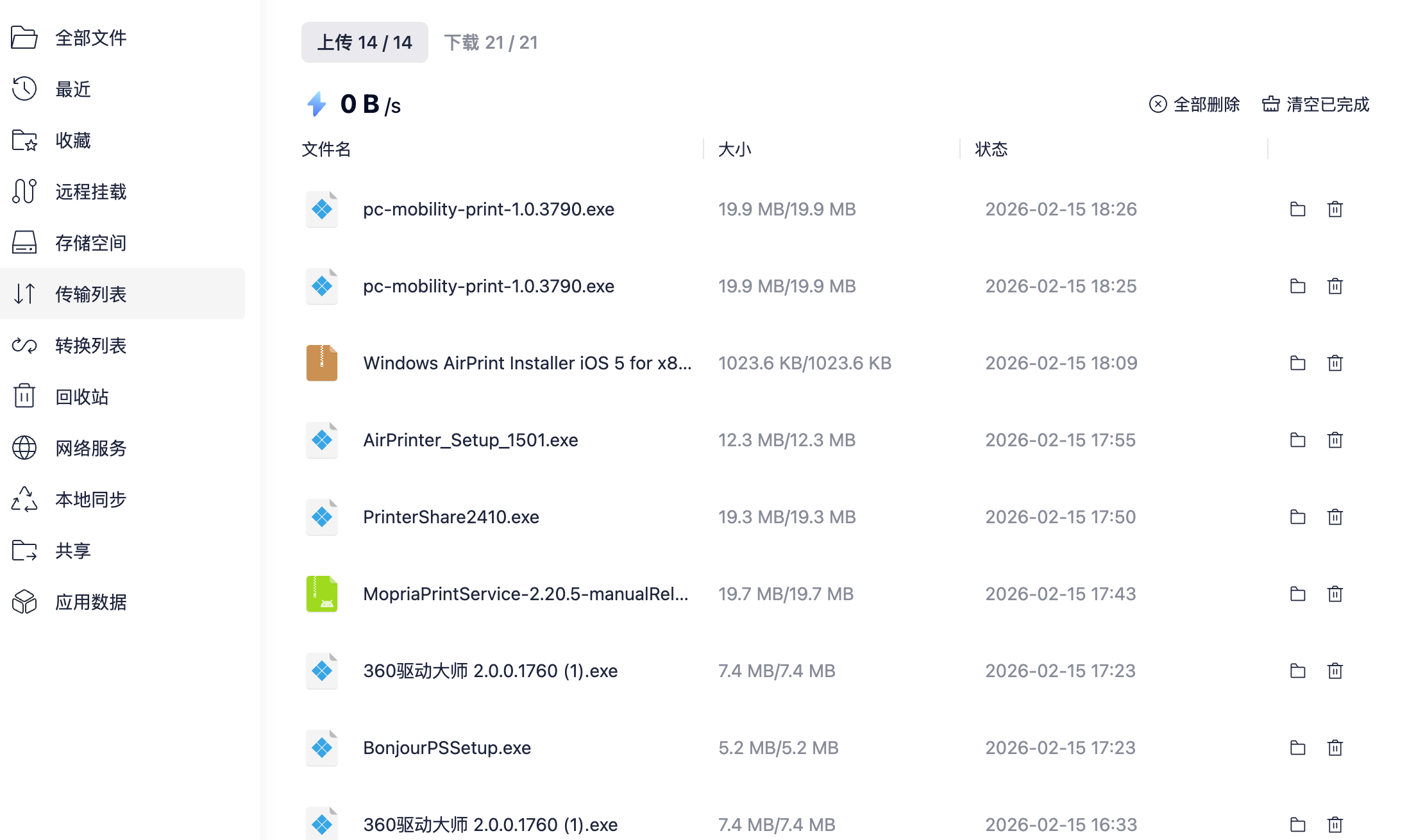Delete the PrinterShare2410.exe transfer record
The height and width of the screenshot is (840, 1416).
point(1335,517)
